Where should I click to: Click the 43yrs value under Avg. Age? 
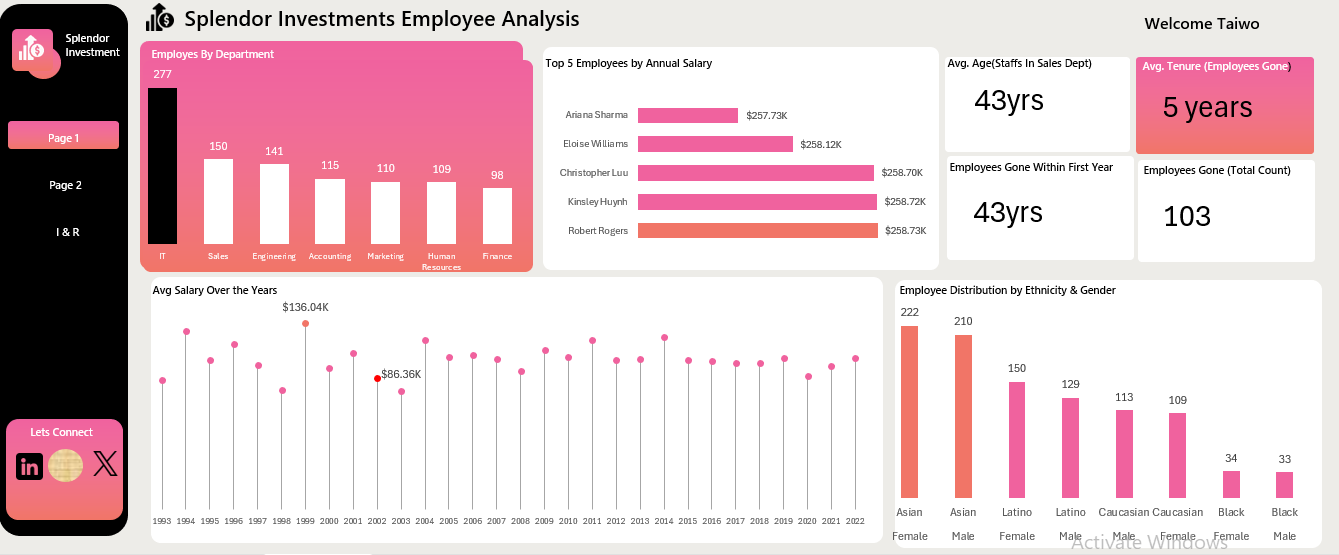tap(1009, 100)
